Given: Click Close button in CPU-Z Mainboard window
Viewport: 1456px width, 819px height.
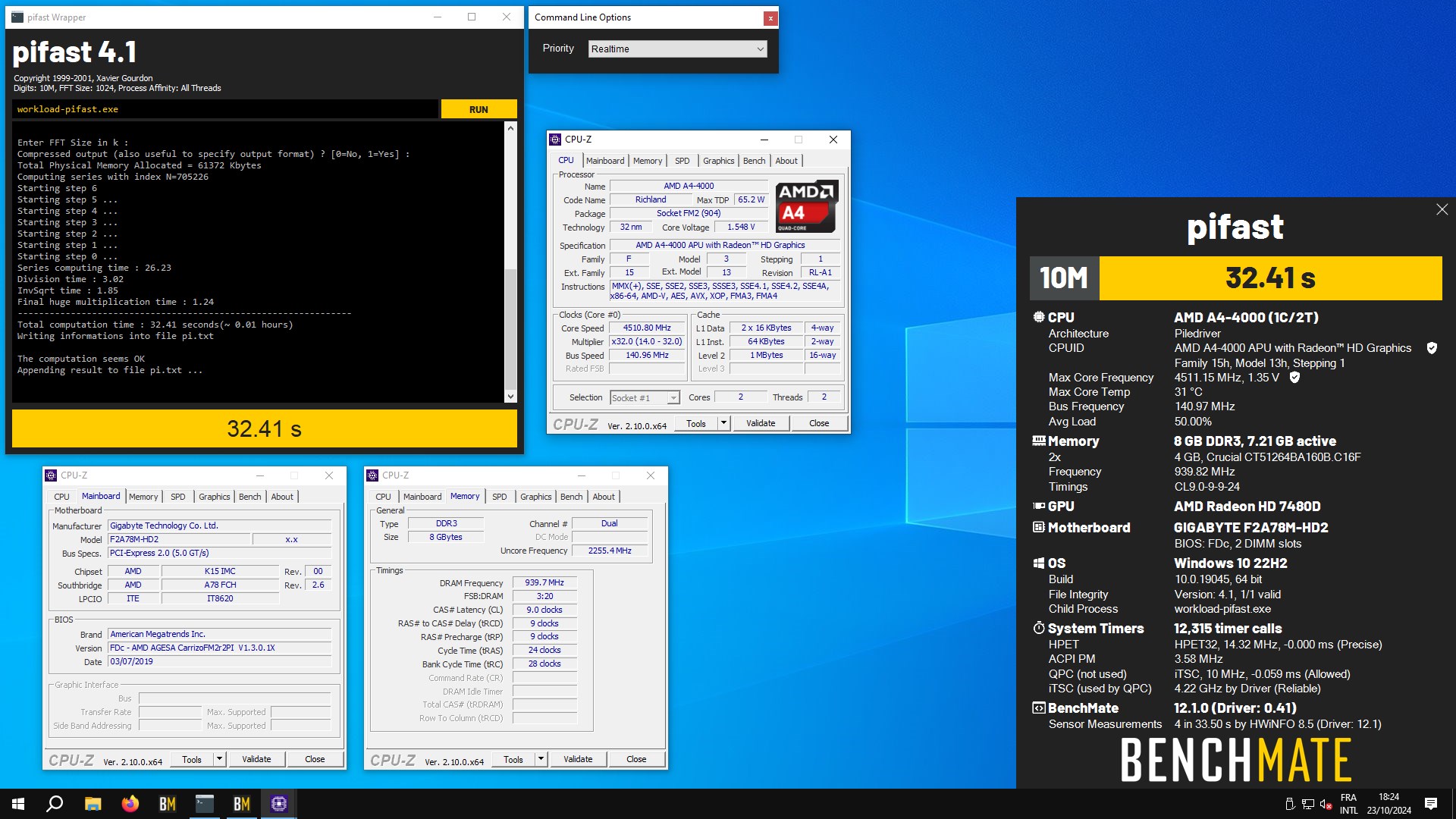Looking at the screenshot, I should coord(315,759).
